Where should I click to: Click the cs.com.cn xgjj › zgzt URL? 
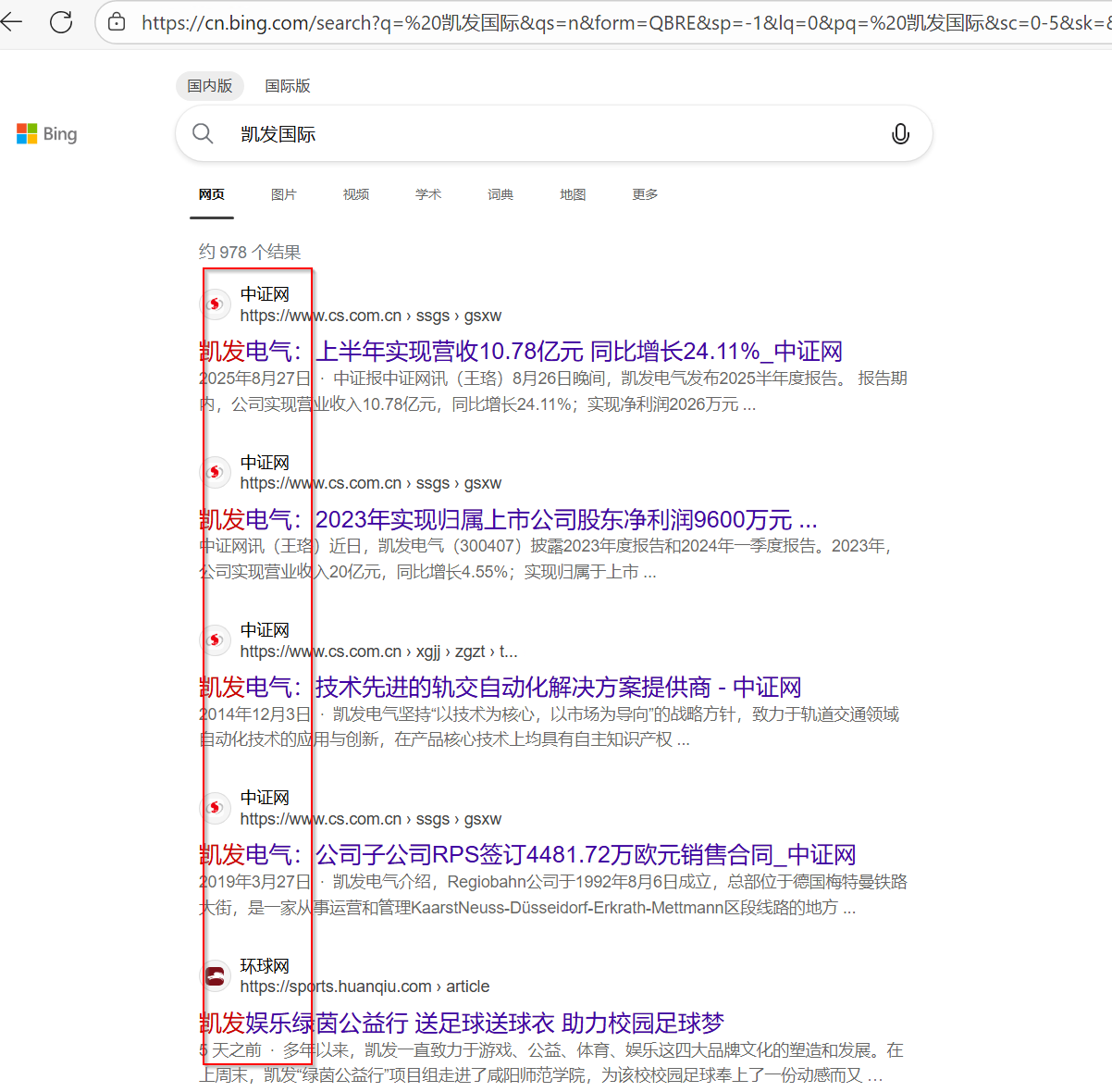[378, 651]
